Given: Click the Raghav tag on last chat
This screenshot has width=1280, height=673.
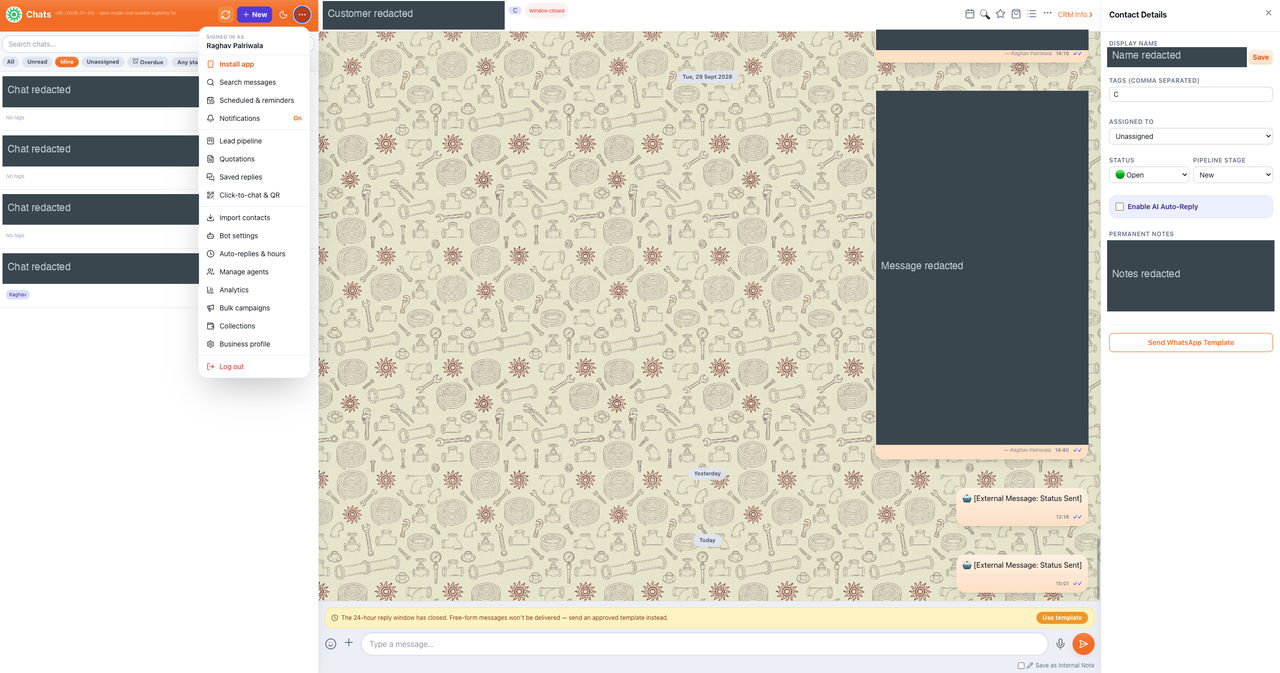Looking at the screenshot, I should (18, 295).
